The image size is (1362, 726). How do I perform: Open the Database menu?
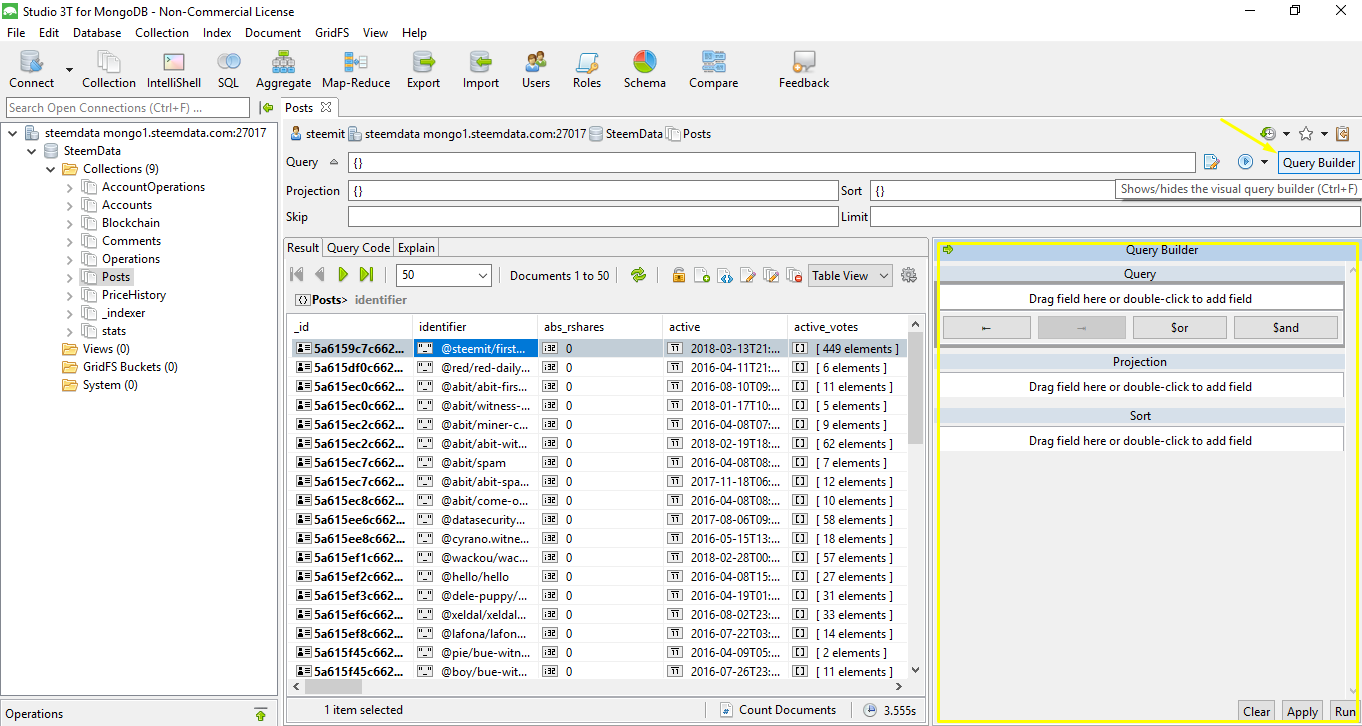pos(97,33)
